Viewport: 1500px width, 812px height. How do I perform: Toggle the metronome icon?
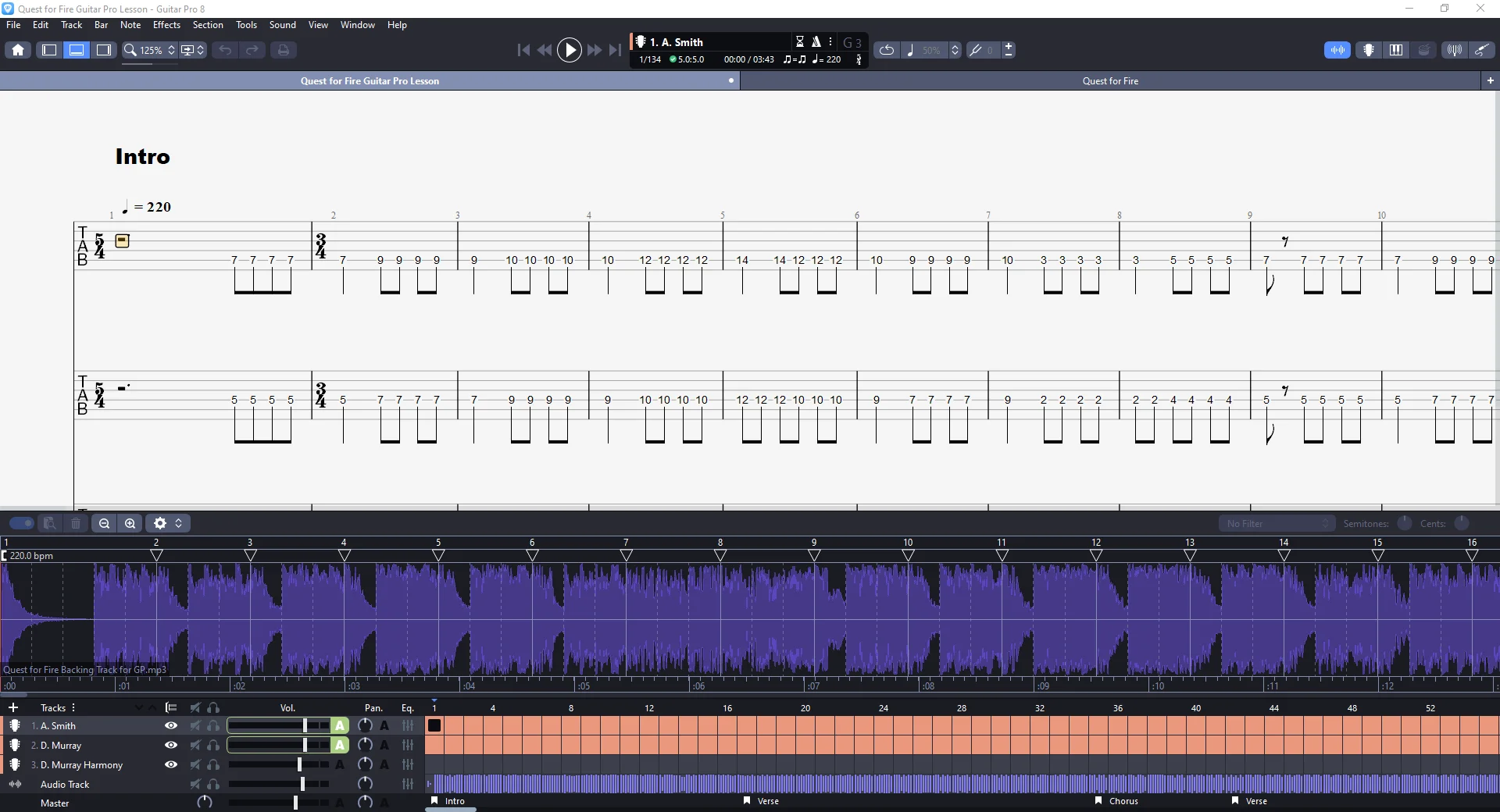816,41
